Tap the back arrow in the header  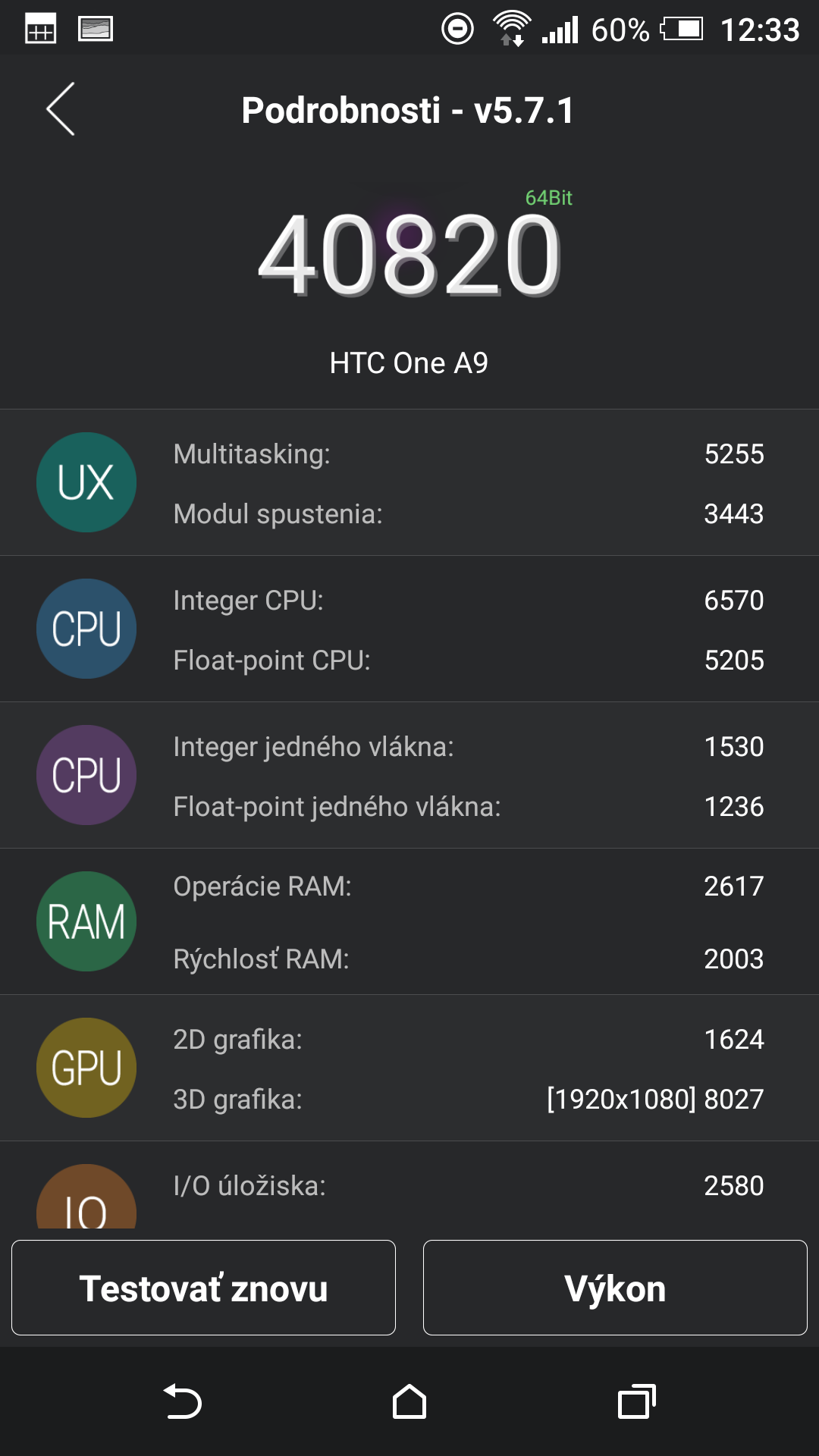point(61,109)
